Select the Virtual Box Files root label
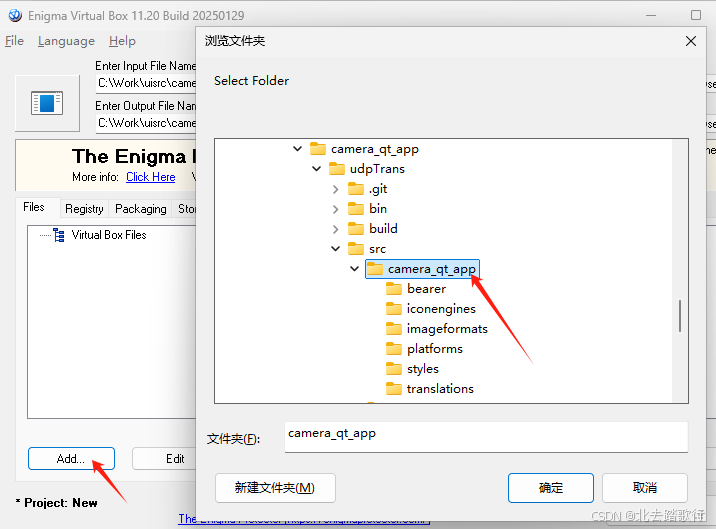This screenshot has height=529, width=716. 109,235
